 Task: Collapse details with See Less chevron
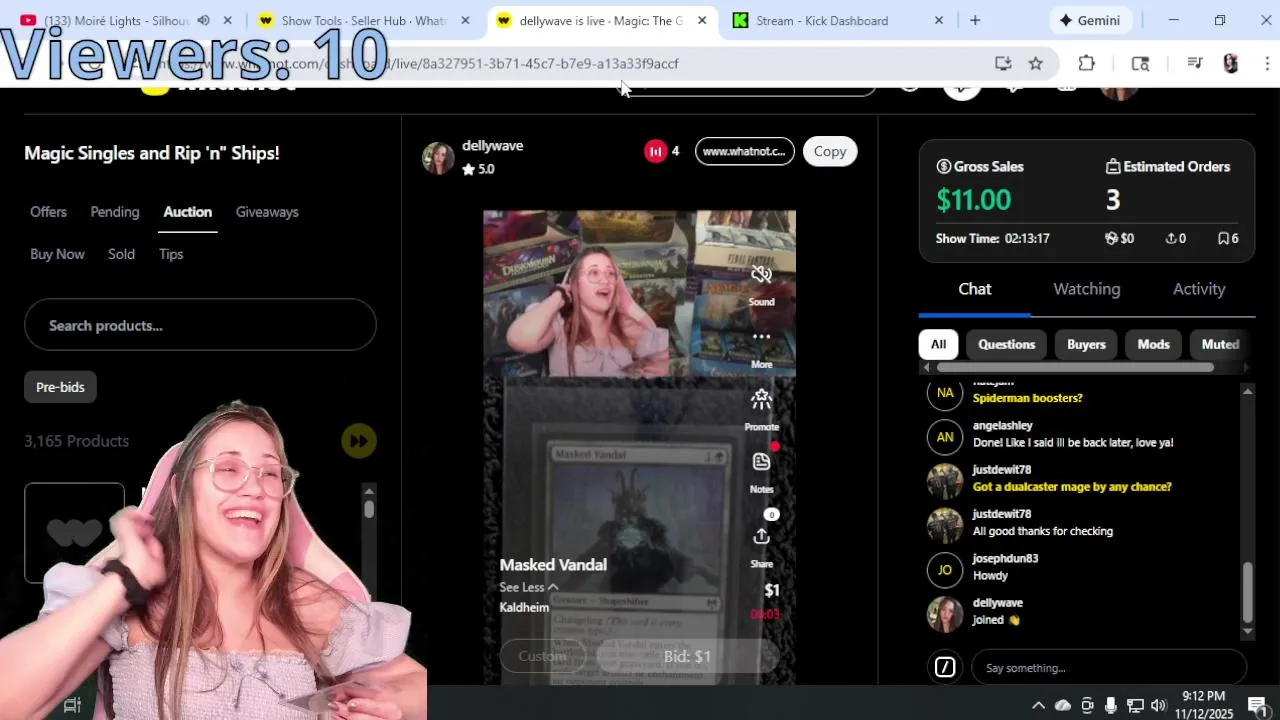point(552,588)
